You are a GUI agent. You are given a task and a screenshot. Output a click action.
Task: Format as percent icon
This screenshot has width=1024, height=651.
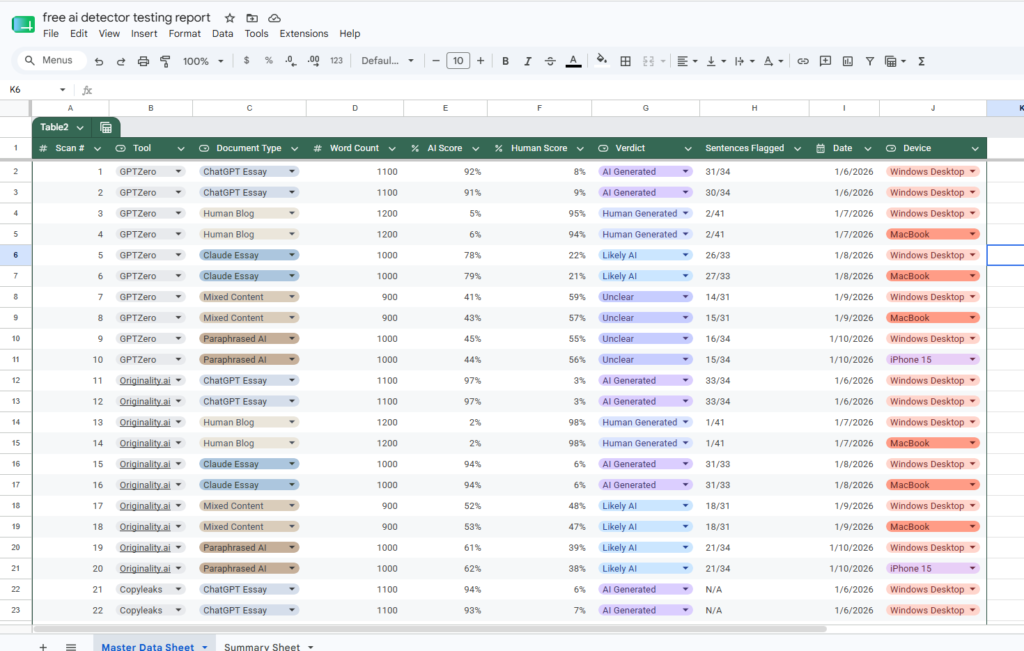268,61
